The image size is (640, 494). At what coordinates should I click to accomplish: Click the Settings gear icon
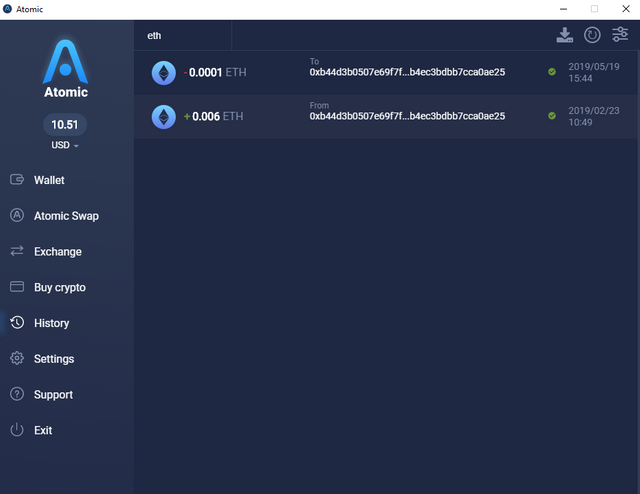tap(17, 358)
